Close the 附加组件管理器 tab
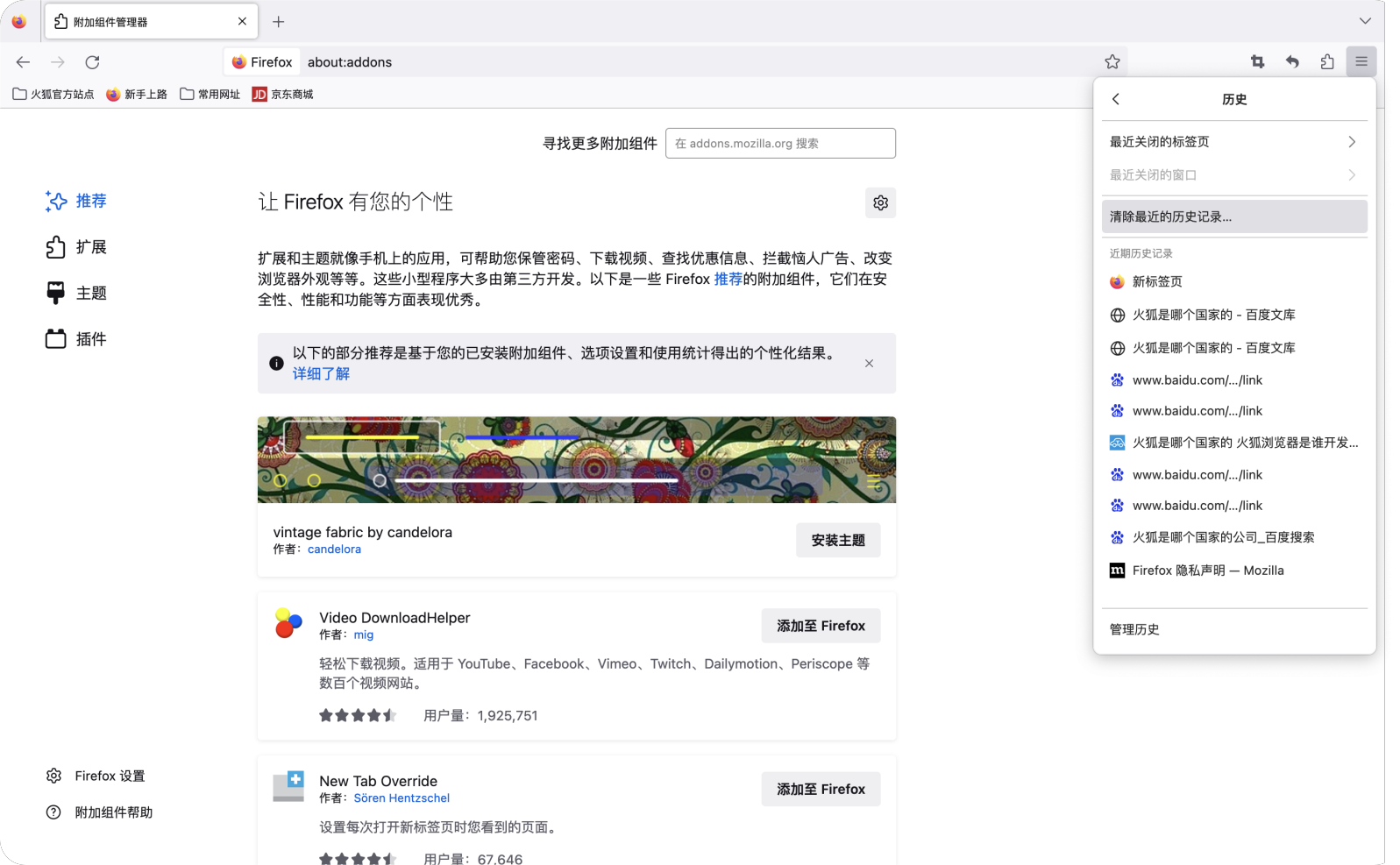The width and height of the screenshot is (1400, 865). click(x=242, y=22)
